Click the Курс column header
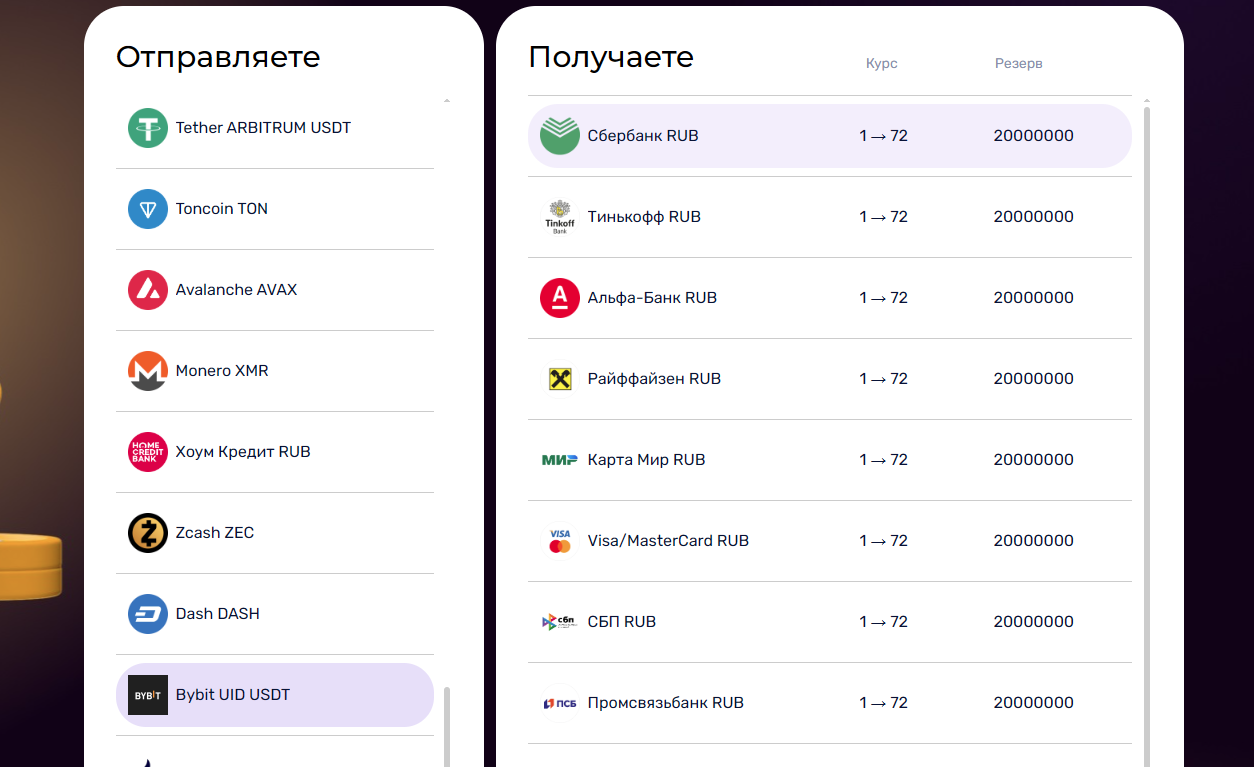 pyautogui.click(x=882, y=63)
